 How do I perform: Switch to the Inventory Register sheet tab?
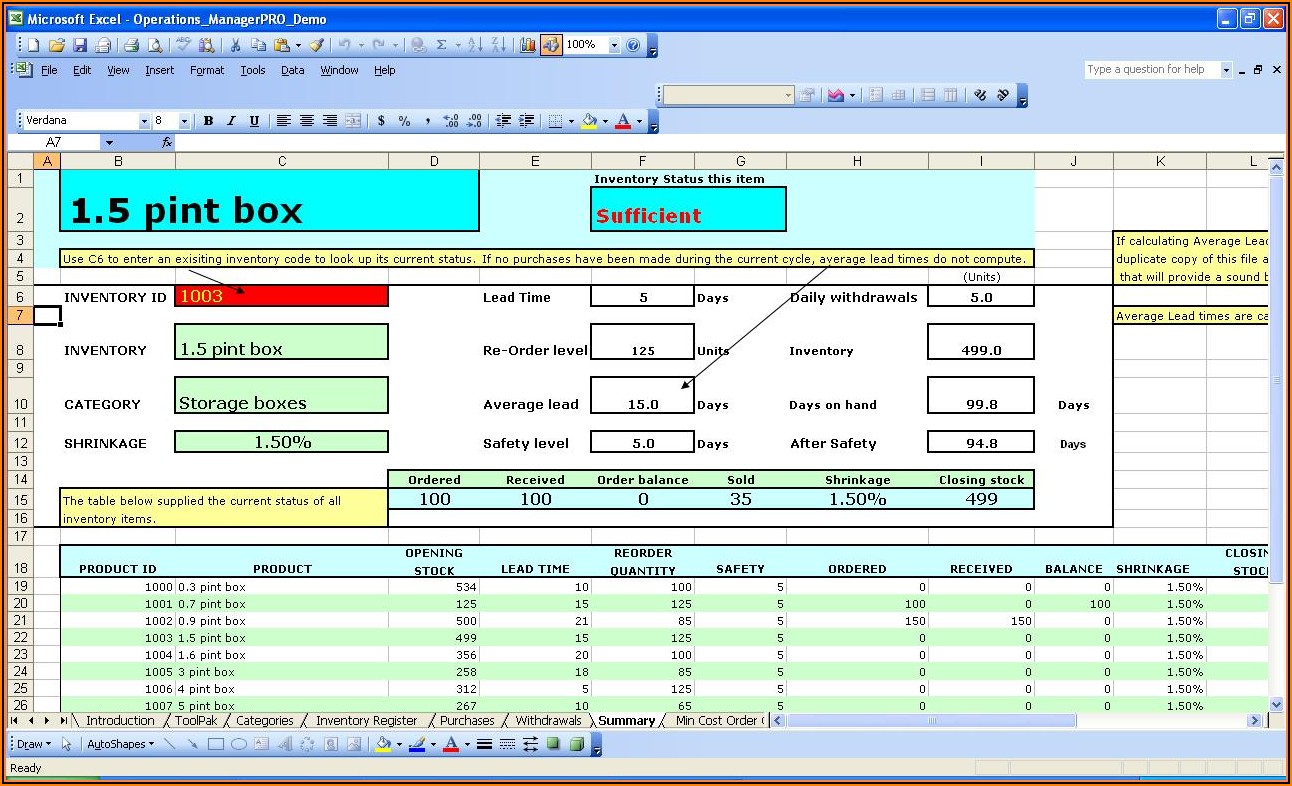click(x=366, y=721)
